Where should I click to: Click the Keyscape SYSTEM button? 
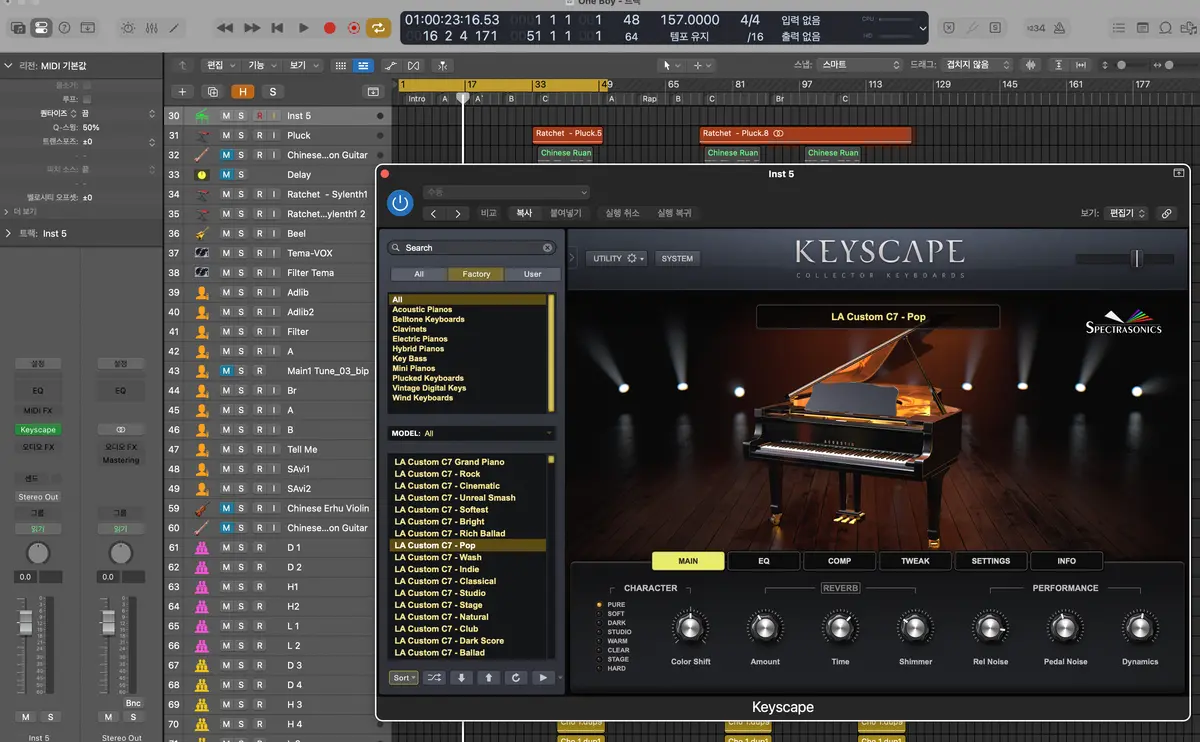(677, 258)
